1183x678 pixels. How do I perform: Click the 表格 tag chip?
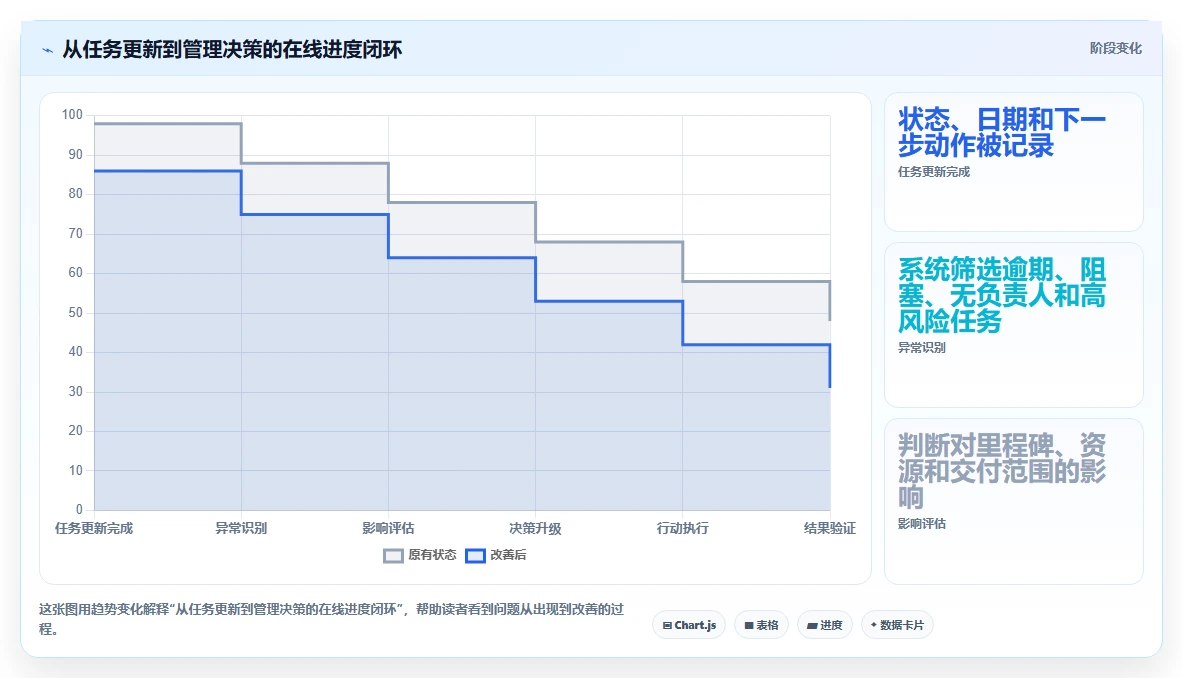761,625
